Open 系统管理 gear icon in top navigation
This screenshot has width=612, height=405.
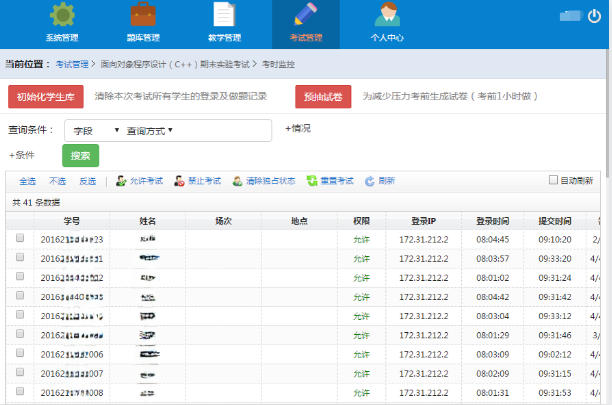click(x=62, y=17)
